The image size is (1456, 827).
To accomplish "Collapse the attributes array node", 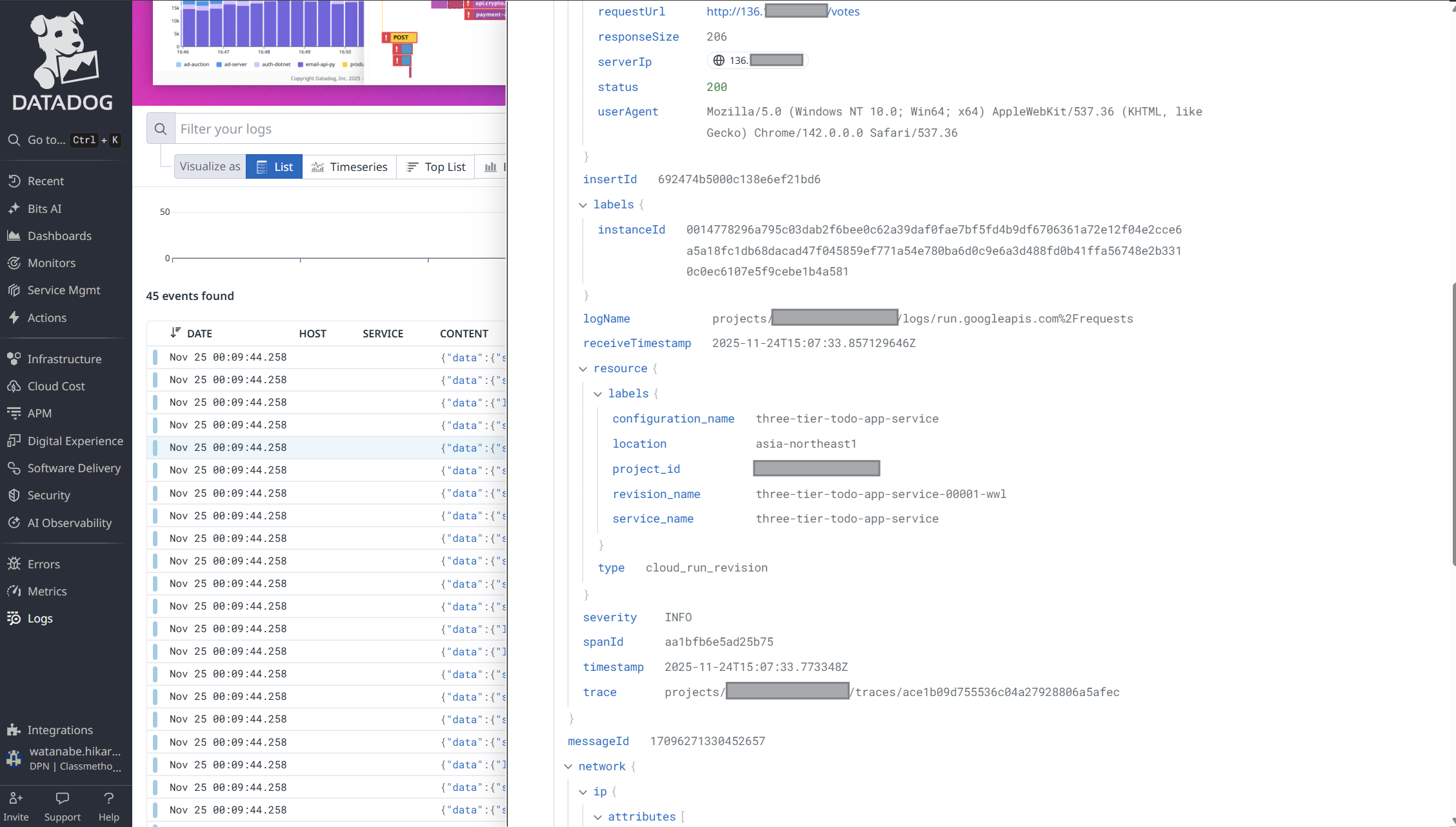I will [598, 817].
